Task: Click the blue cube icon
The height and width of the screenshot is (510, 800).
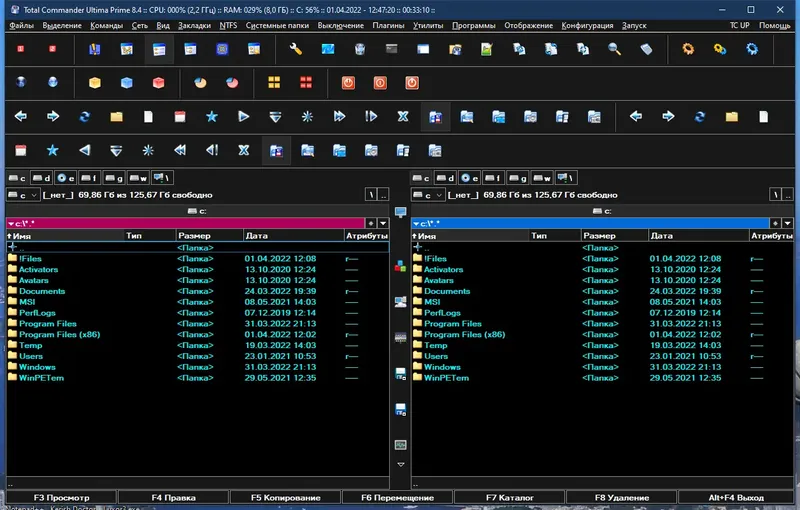Action: tap(127, 83)
